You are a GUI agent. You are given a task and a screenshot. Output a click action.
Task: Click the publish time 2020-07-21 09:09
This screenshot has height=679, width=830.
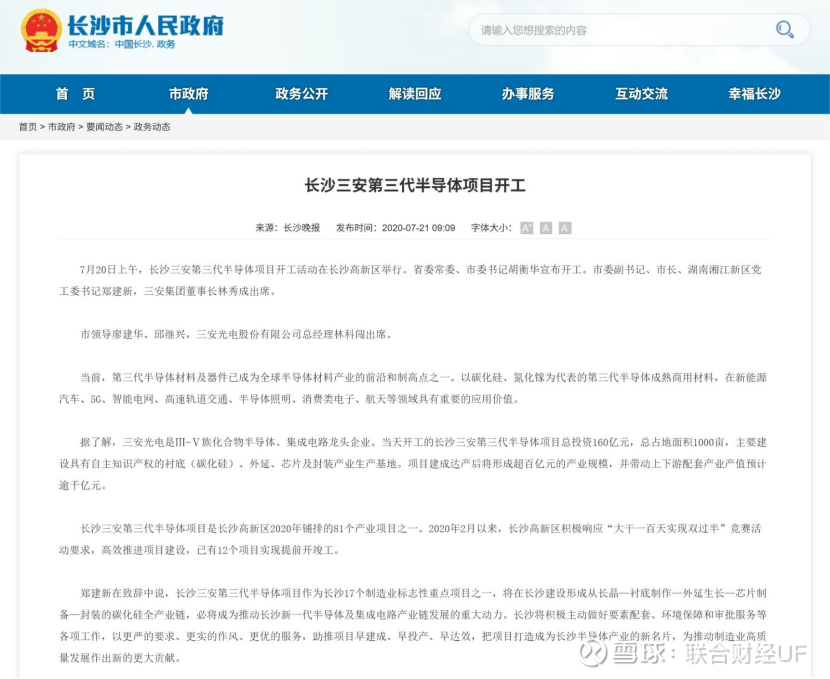coord(418,228)
